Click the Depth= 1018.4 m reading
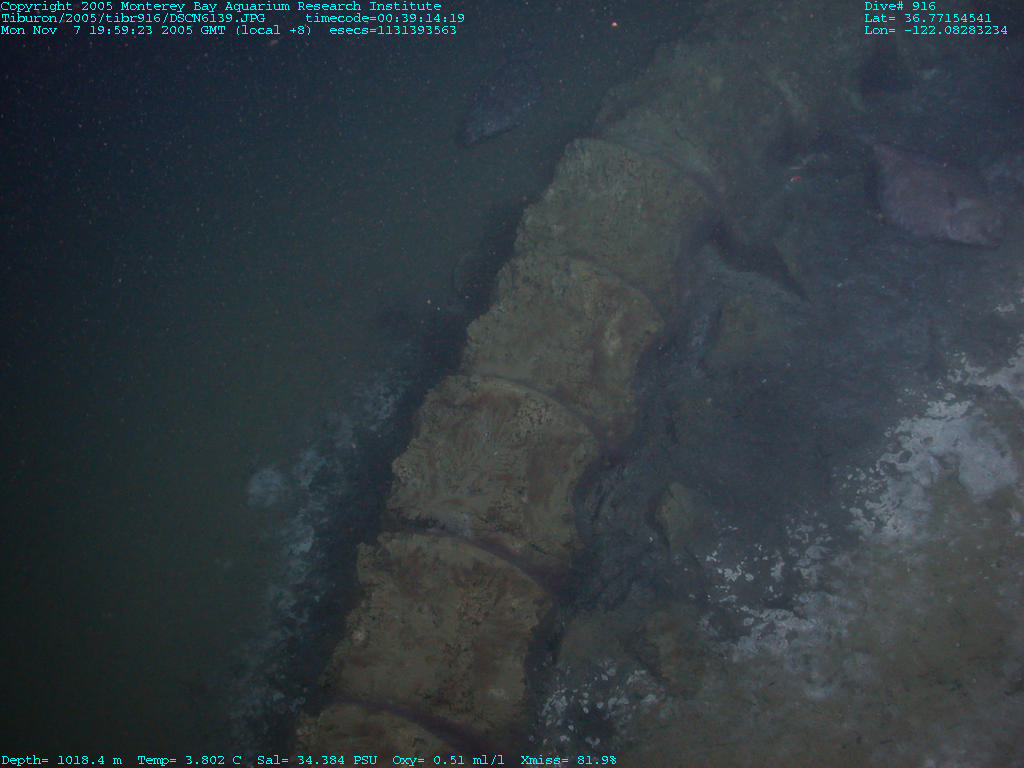This screenshot has height=768, width=1024. 61,760
